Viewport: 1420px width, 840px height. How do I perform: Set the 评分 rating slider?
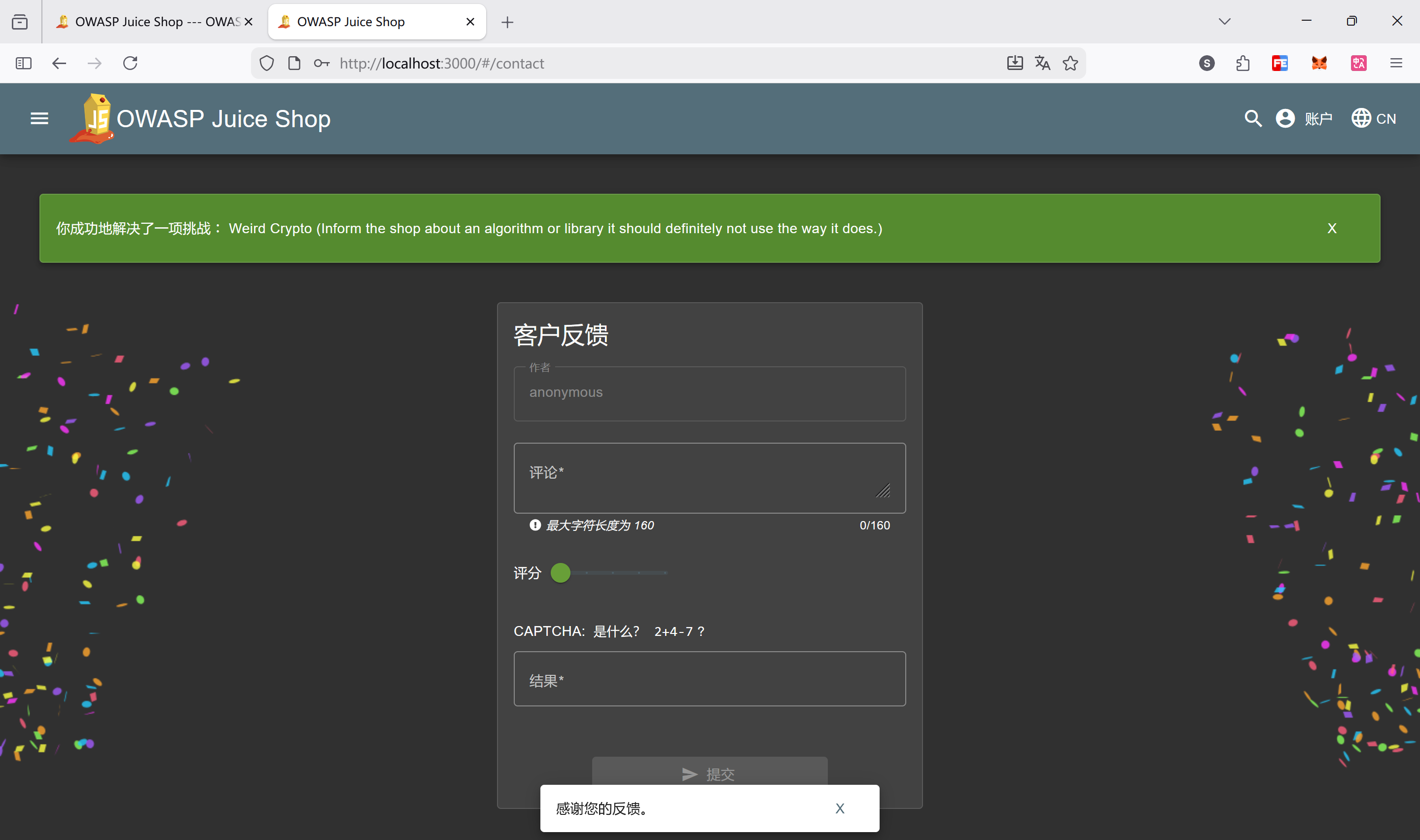[560, 573]
